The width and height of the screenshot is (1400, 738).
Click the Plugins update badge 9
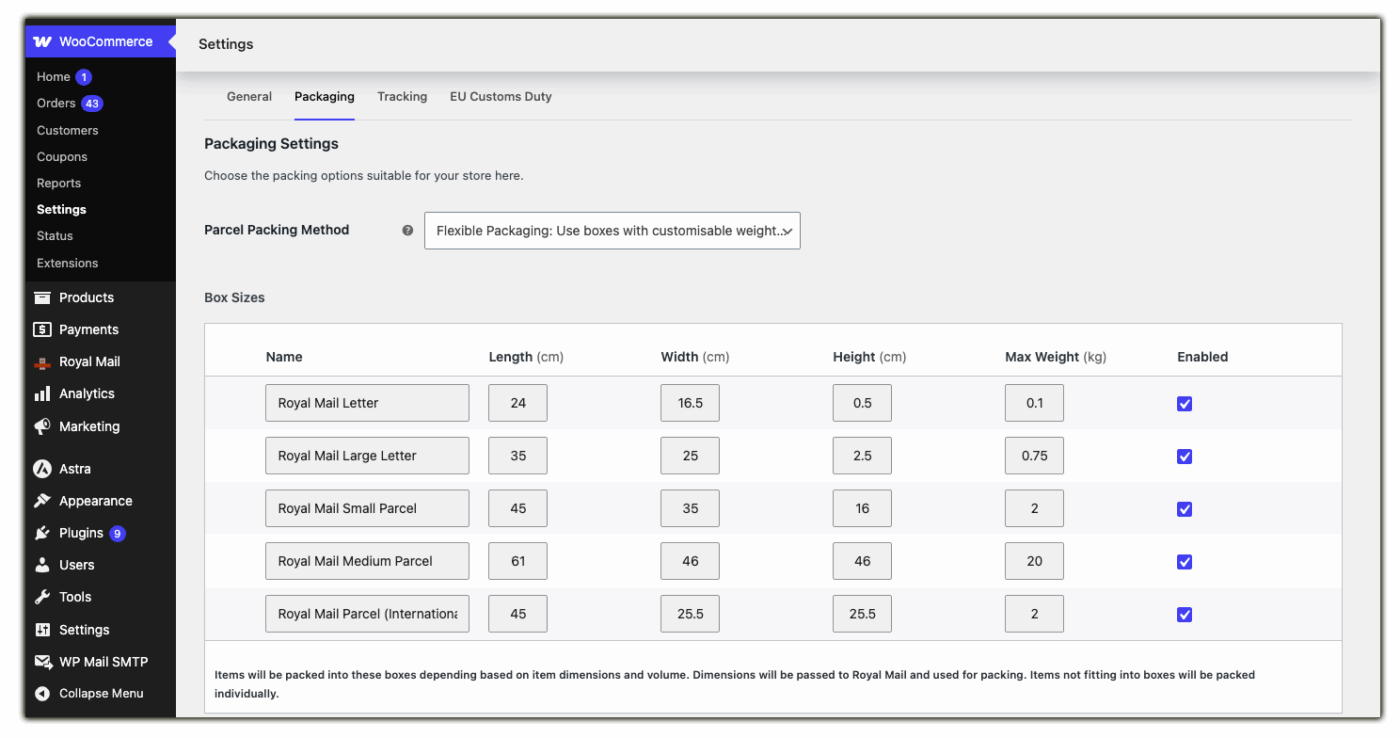click(117, 533)
